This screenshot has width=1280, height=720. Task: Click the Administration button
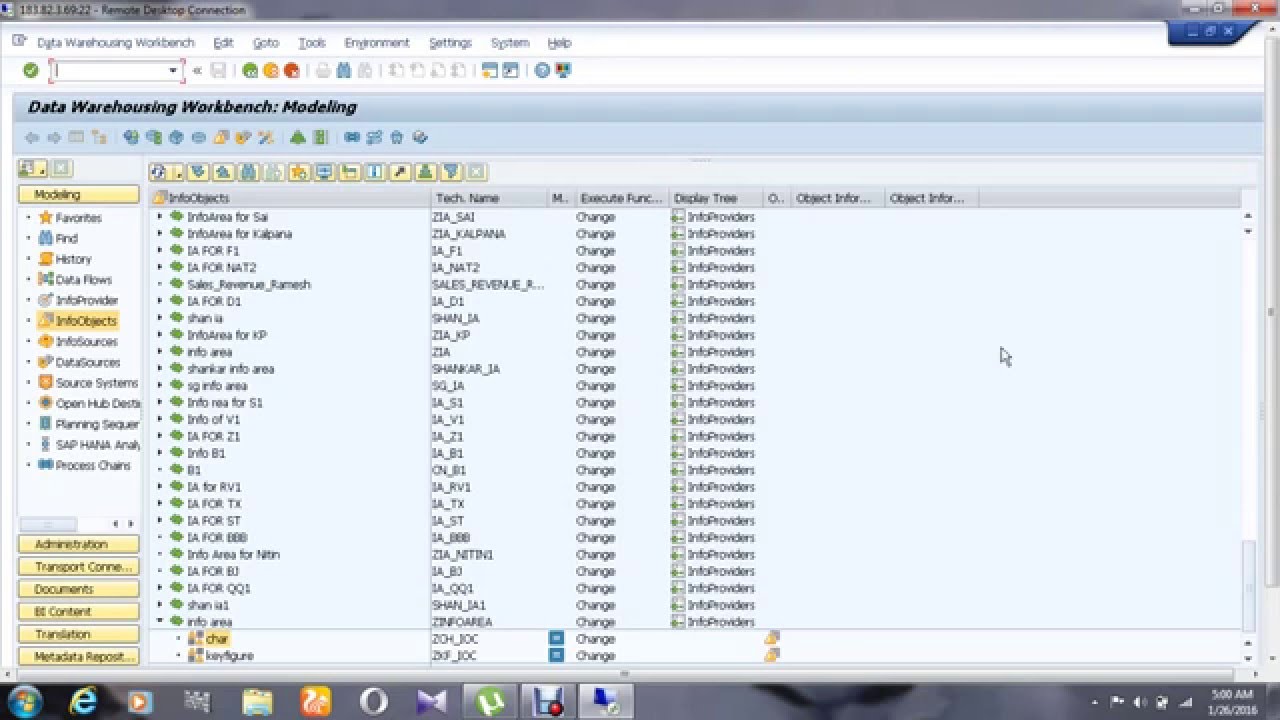(x=78, y=544)
